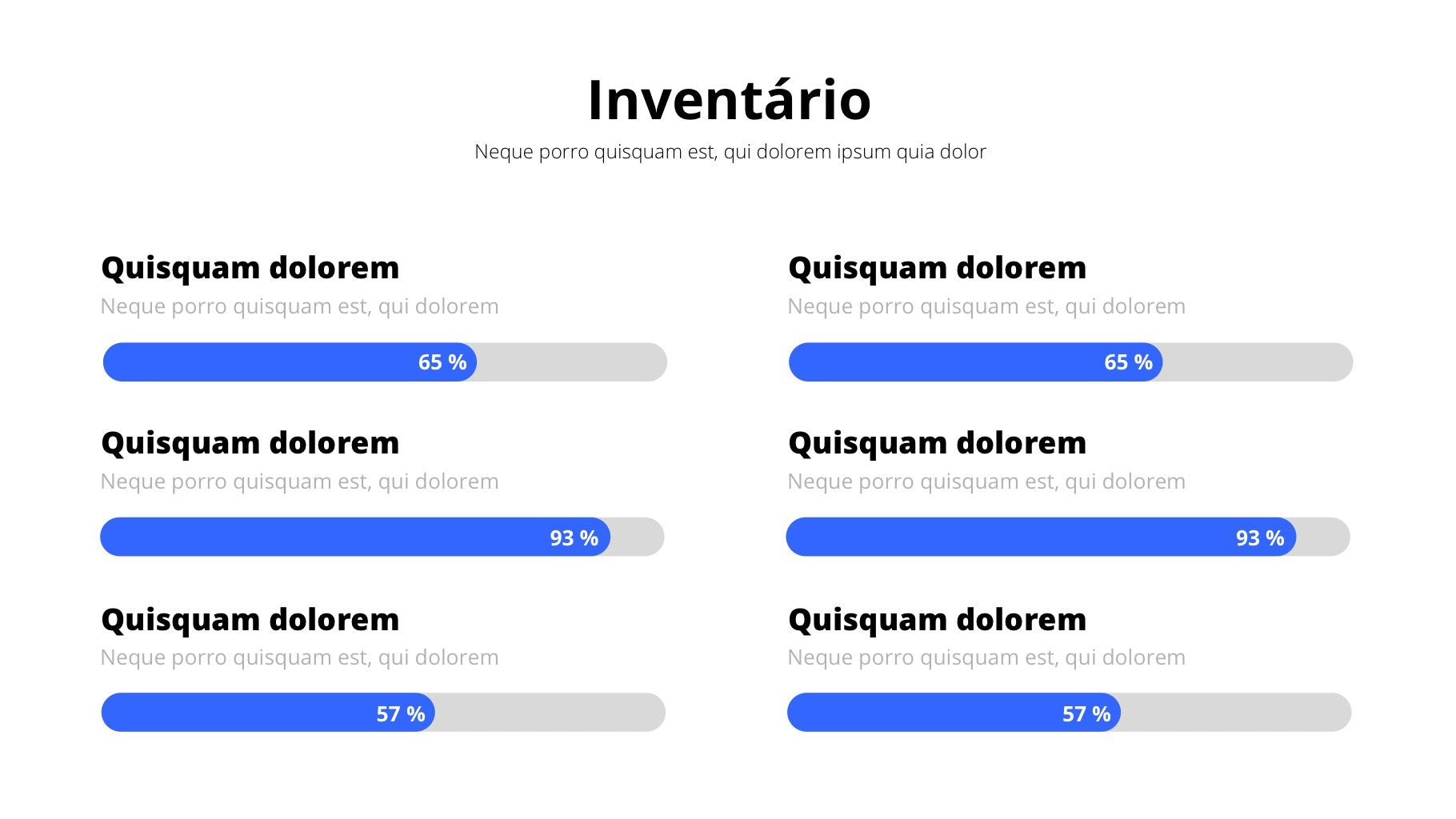
Task: Click the Inventário title heading
Action: point(729,100)
